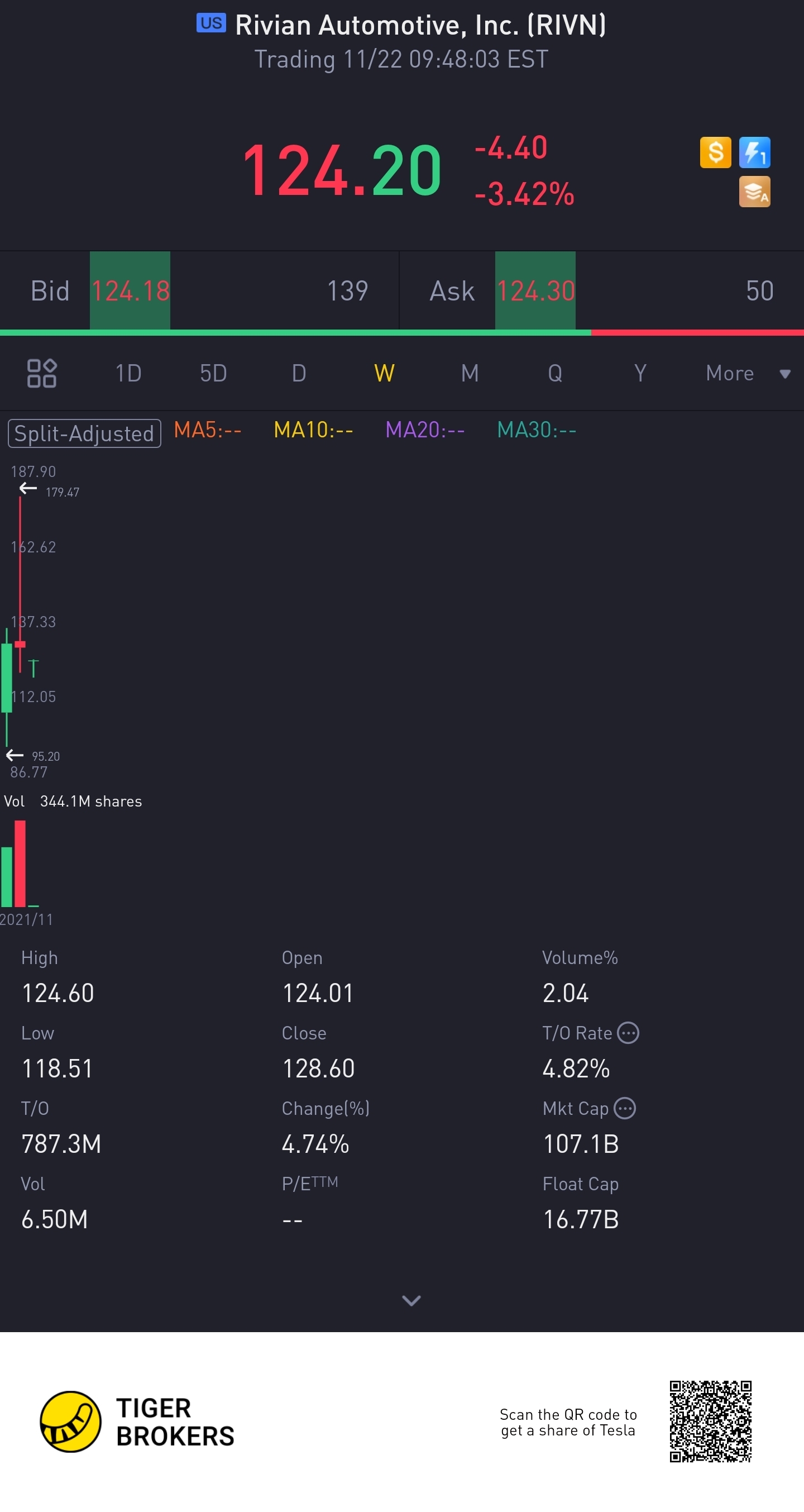Switch chart to 1D timeframe

(x=128, y=373)
